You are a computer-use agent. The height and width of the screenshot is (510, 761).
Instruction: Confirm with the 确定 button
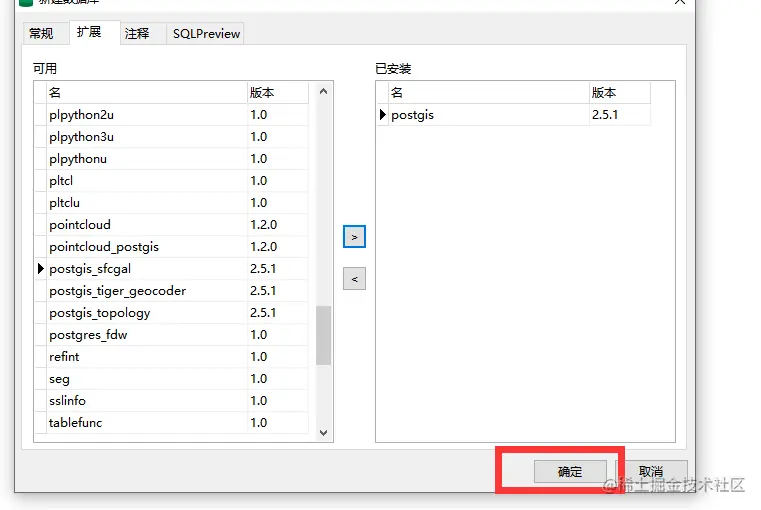coord(570,471)
